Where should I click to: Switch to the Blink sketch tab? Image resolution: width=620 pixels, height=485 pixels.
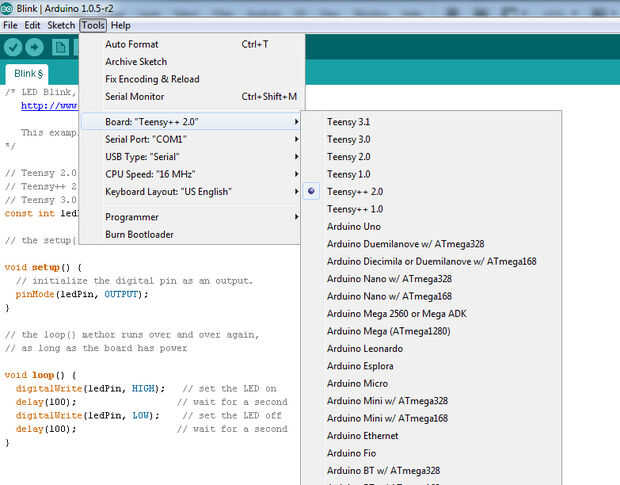[x=27, y=74]
